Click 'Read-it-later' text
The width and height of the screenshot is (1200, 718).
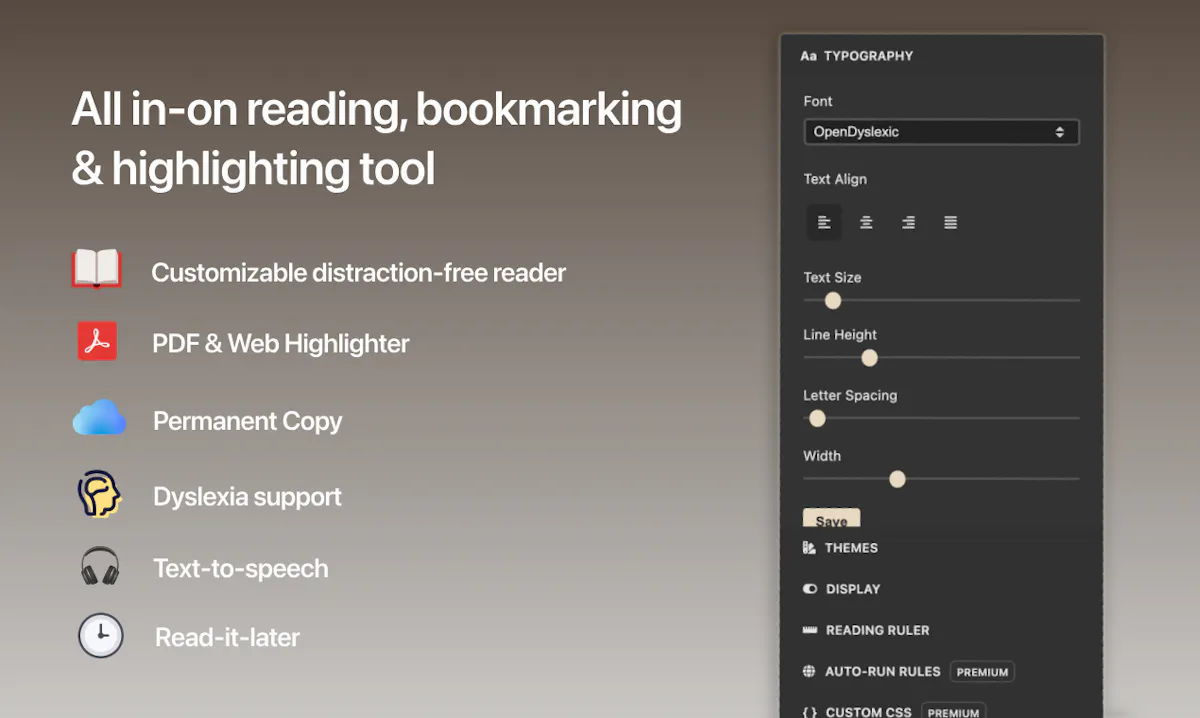click(227, 637)
